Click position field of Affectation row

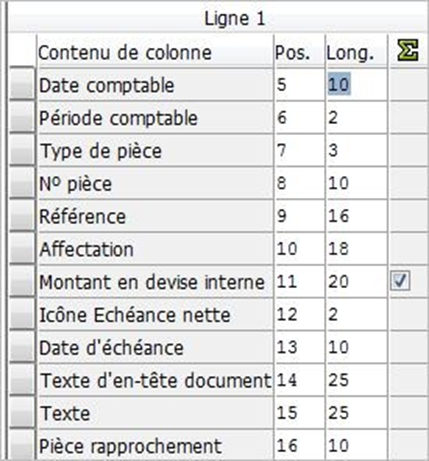299,249
